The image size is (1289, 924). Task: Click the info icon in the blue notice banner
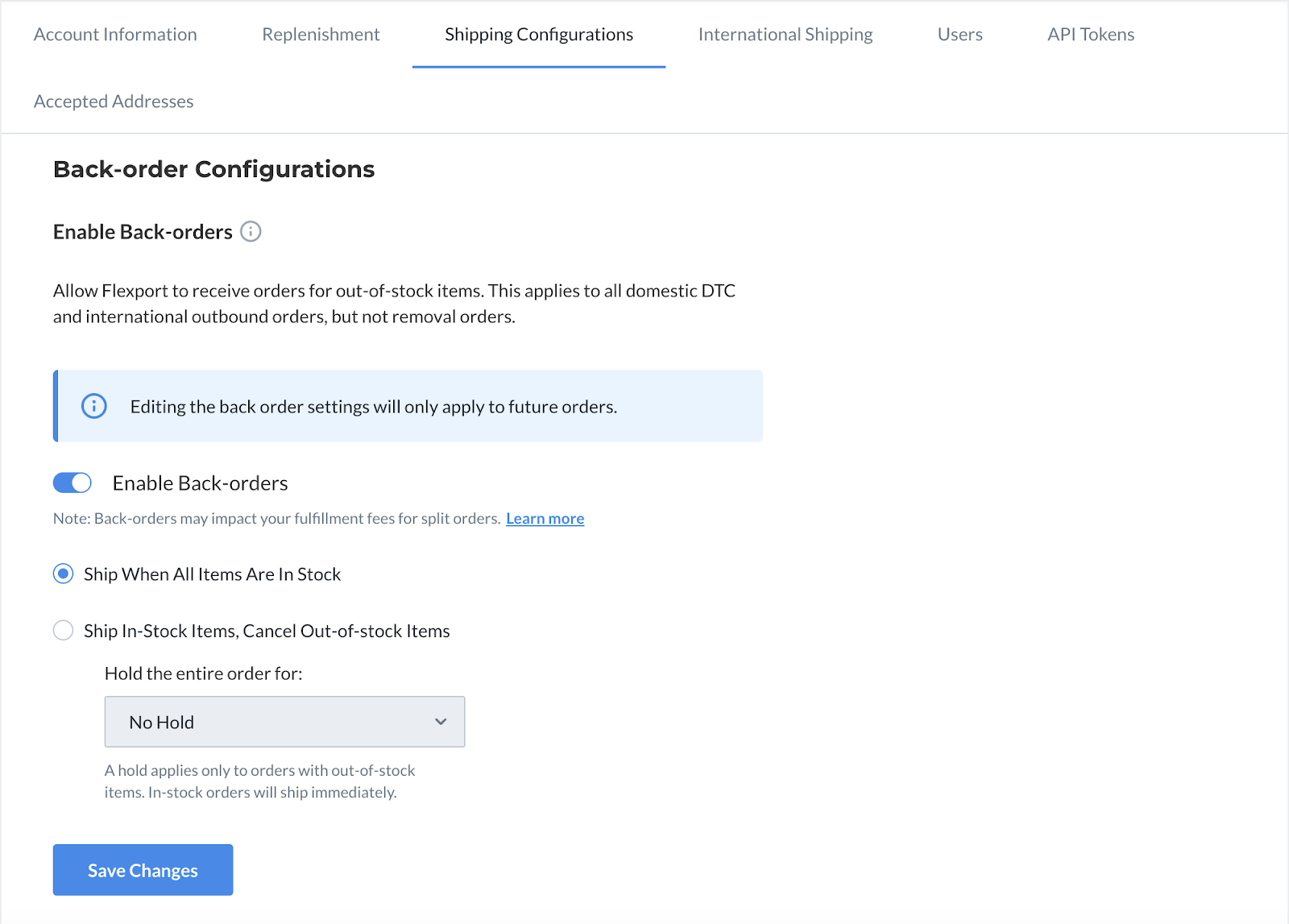[x=93, y=406]
